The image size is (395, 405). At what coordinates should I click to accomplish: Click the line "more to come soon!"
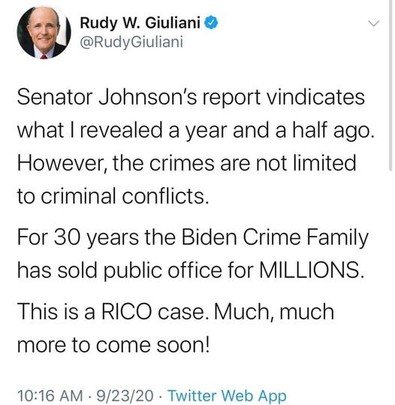coord(113,345)
